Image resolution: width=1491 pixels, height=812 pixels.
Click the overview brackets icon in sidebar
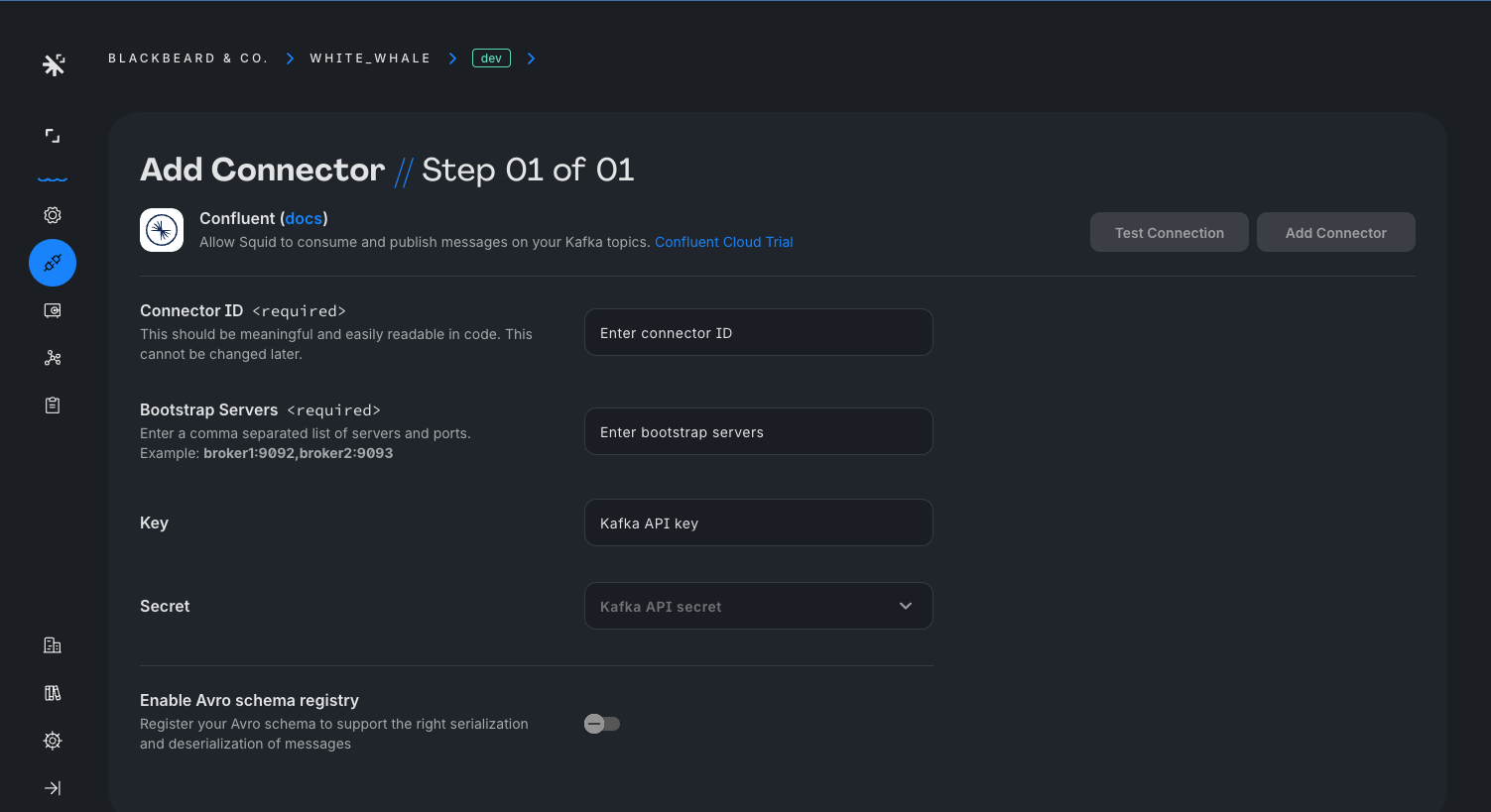pyautogui.click(x=53, y=136)
